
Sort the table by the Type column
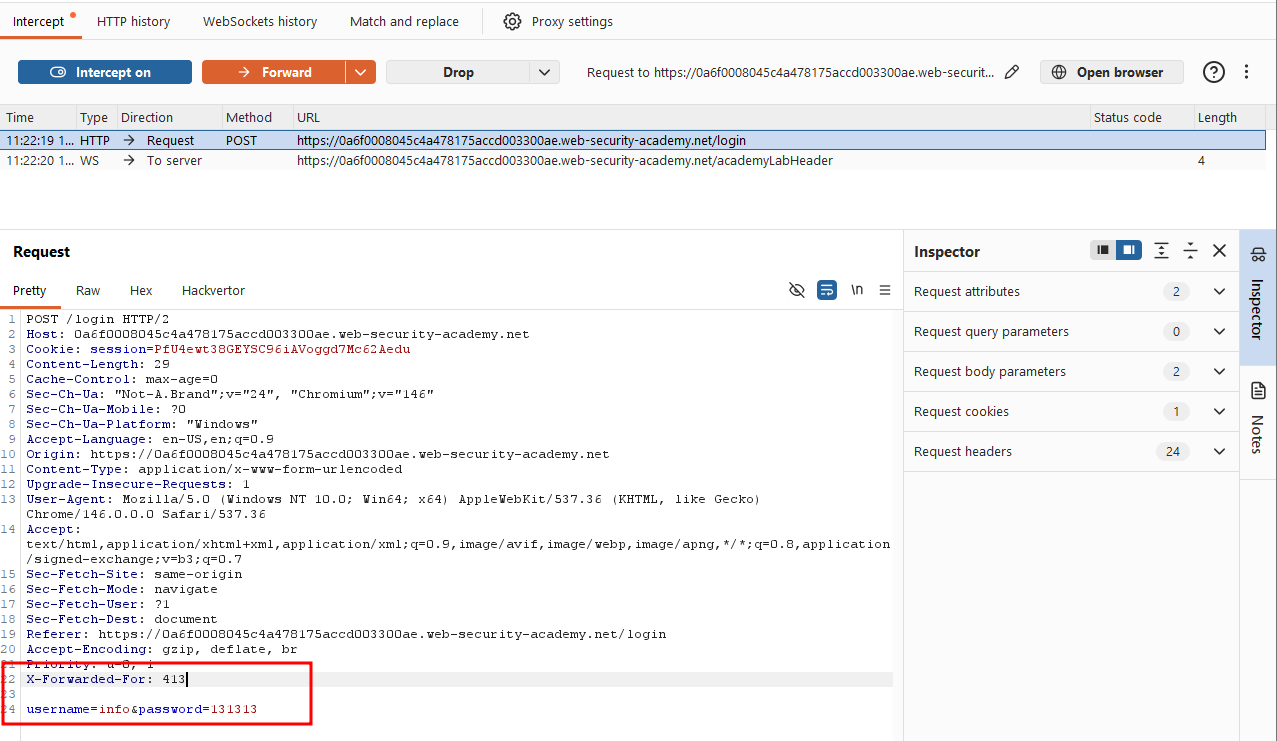coord(96,117)
